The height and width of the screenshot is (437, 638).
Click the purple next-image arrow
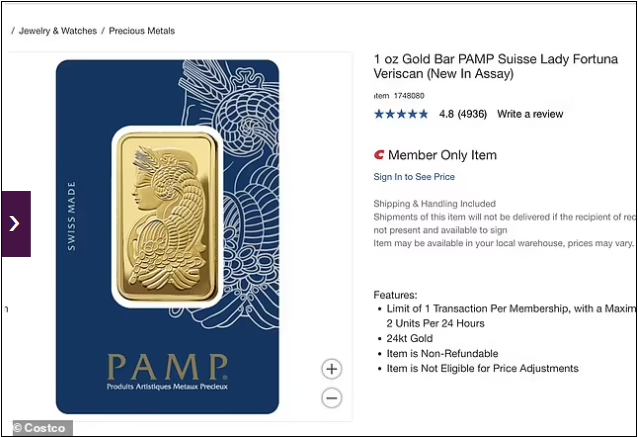tap(15, 223)
